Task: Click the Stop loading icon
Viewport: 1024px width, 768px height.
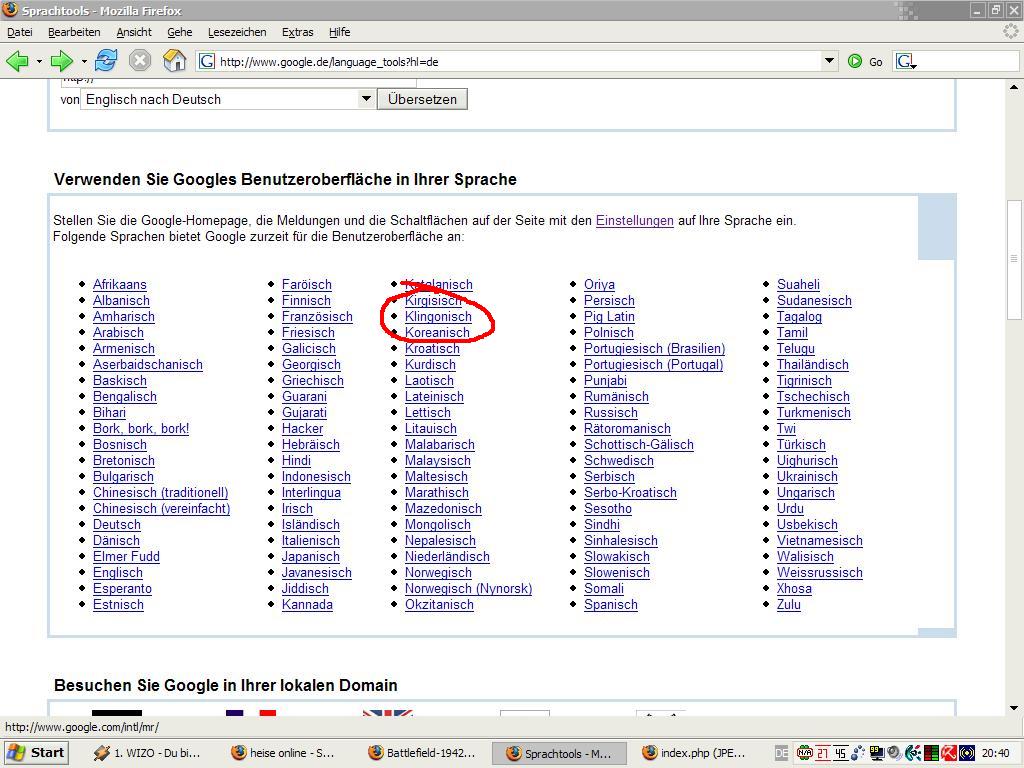Action: [140, 61]
